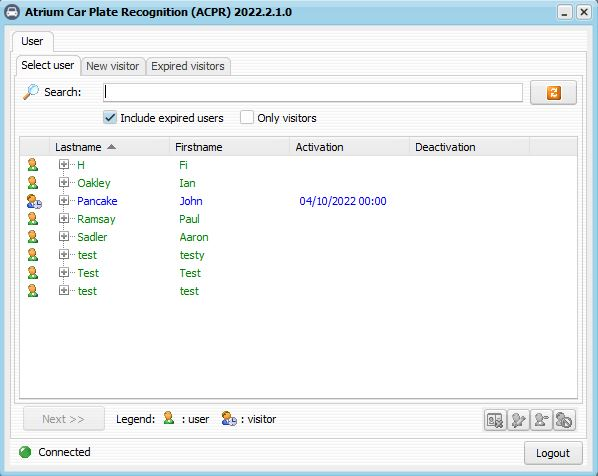Click the legend's visitor icon
This screenshot has height=476, width=598.
[229, 419]
